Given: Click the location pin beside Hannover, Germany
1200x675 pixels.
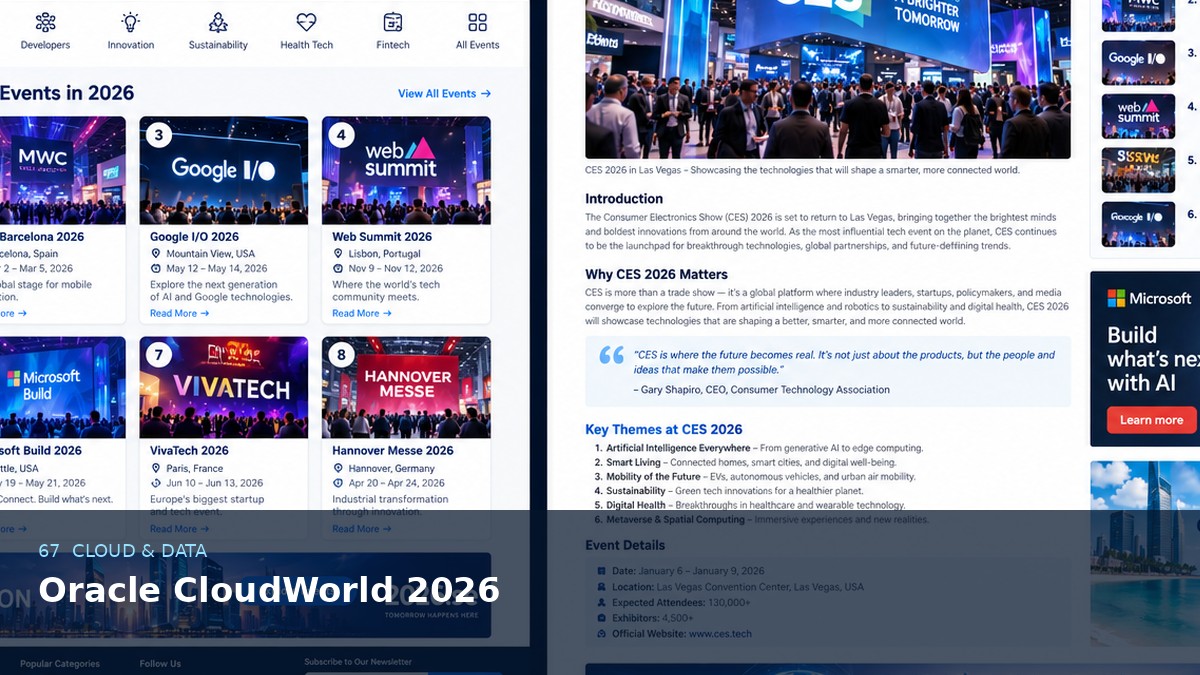Looking at the screenshot, I should [x=338, y=468].
